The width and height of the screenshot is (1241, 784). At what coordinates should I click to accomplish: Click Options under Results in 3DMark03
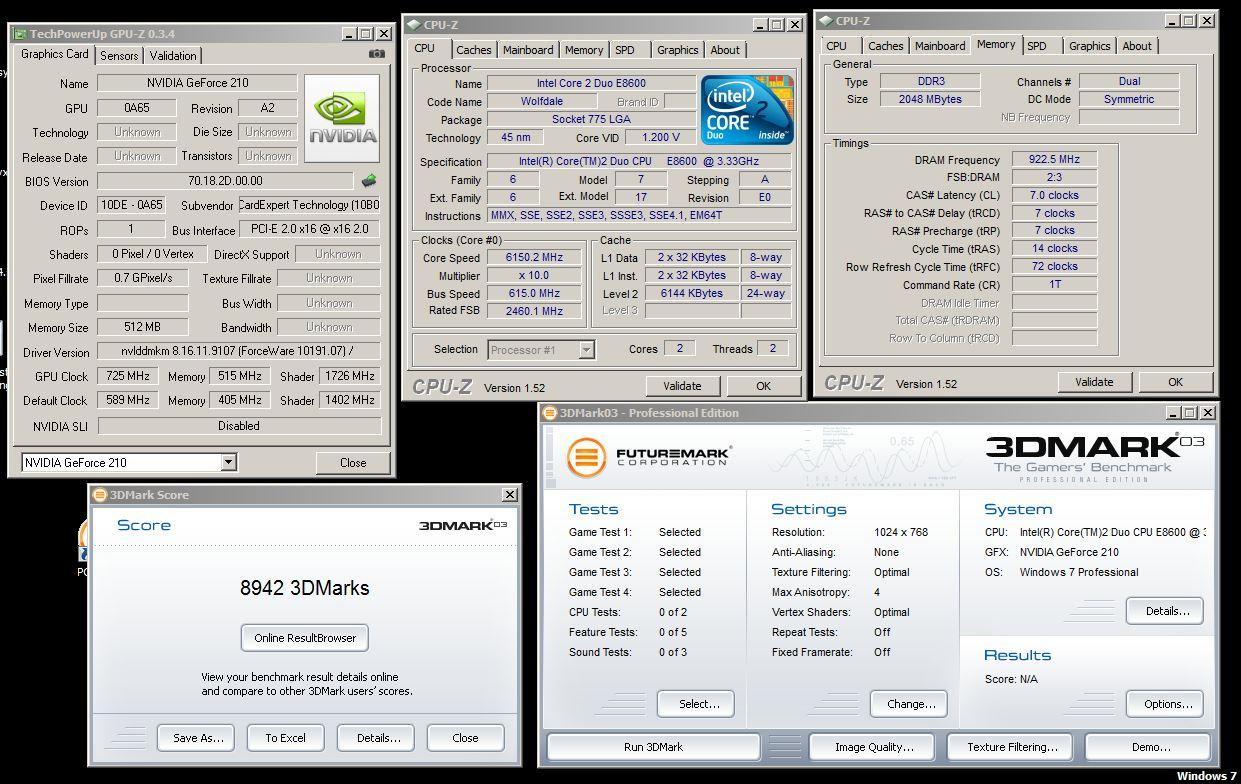pyautogui.click(x=1165, y=704)
